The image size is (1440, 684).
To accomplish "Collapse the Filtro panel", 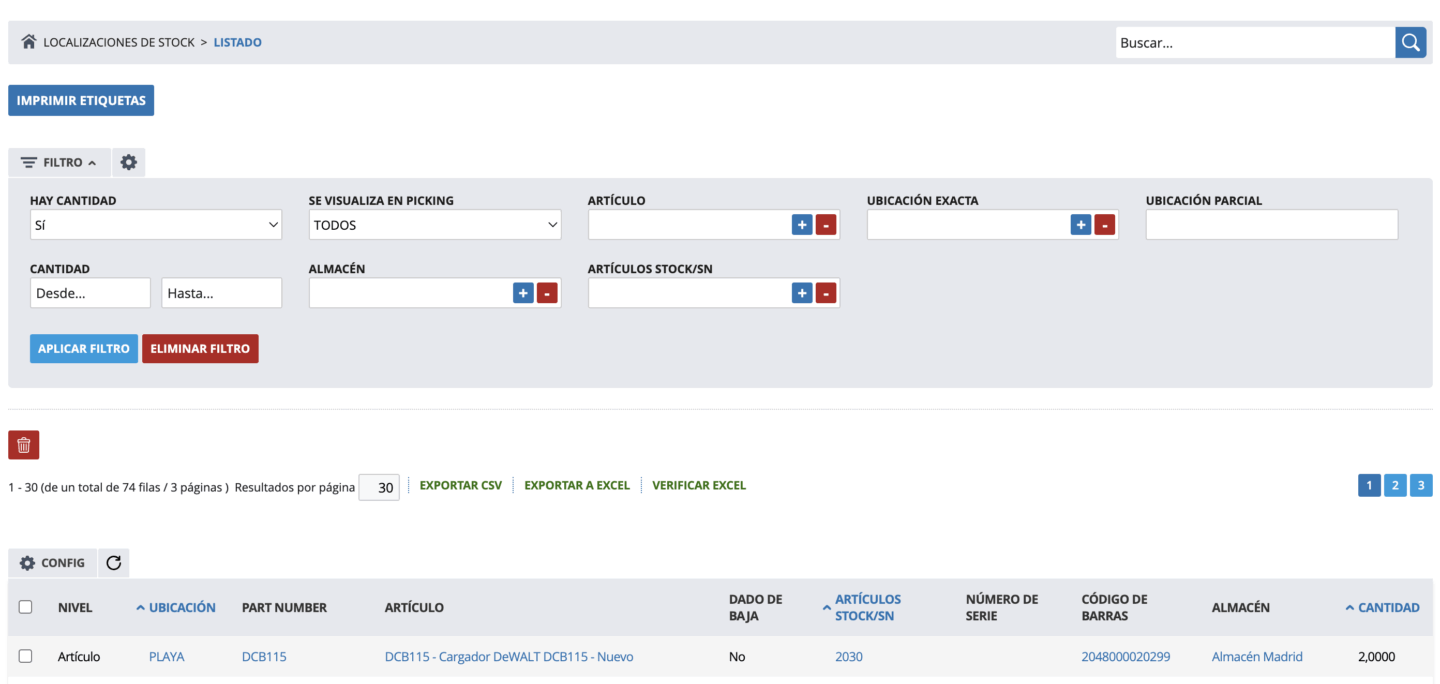I will [59, 162].
